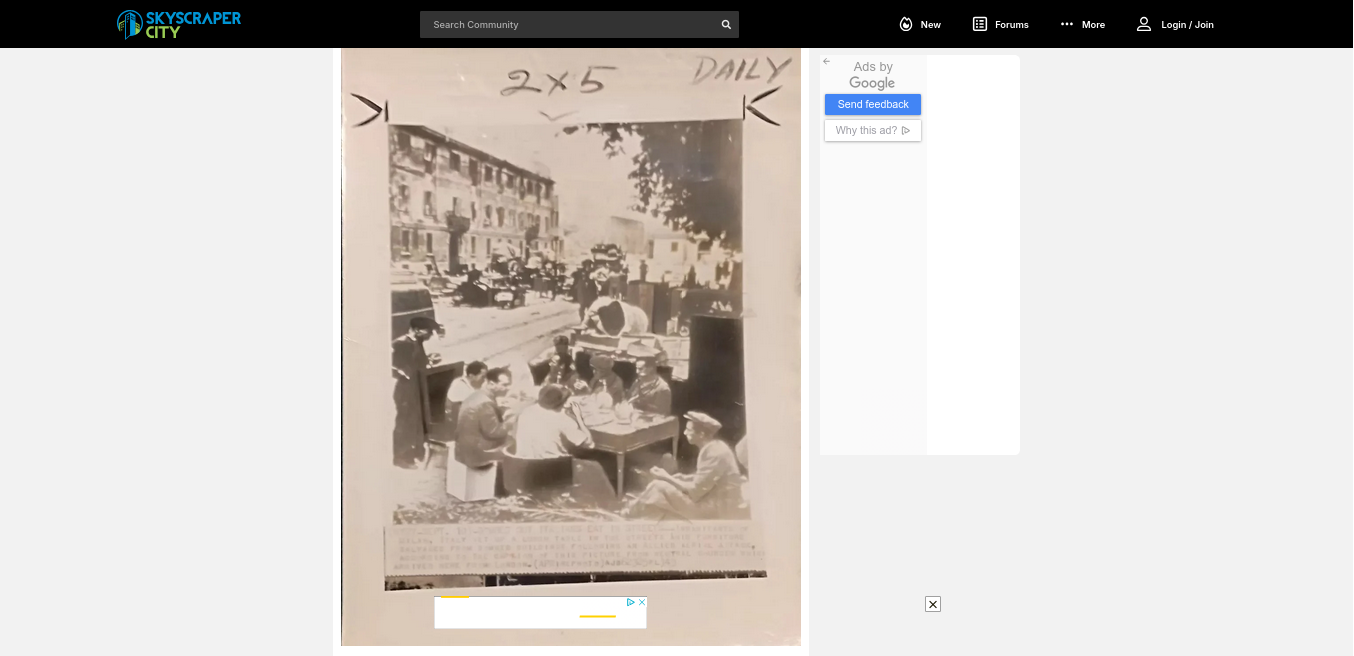Image resolution: width=1354 pixels, height=656 pixels.
Task: Open the New posts menu item
Action: coord(930,25)
